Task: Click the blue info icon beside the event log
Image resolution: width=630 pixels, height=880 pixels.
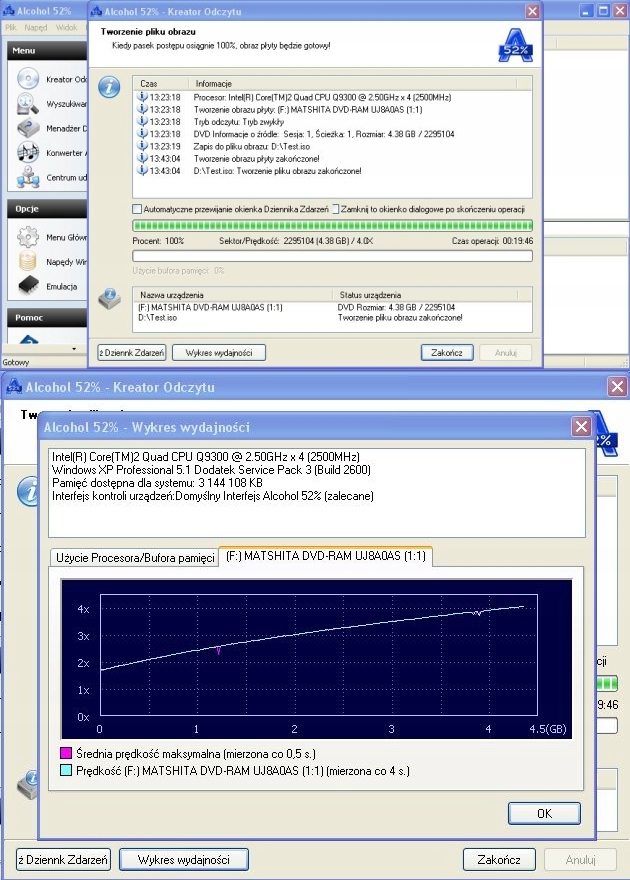Action: point(109,87)
